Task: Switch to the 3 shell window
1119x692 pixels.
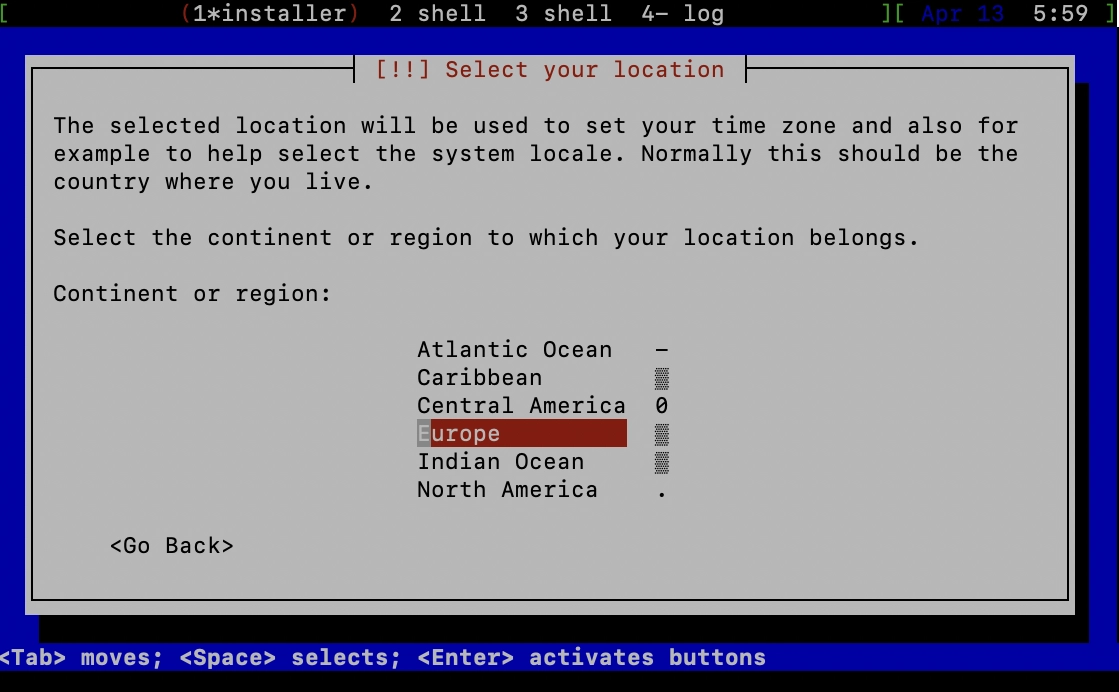Action: click(563, 14)
